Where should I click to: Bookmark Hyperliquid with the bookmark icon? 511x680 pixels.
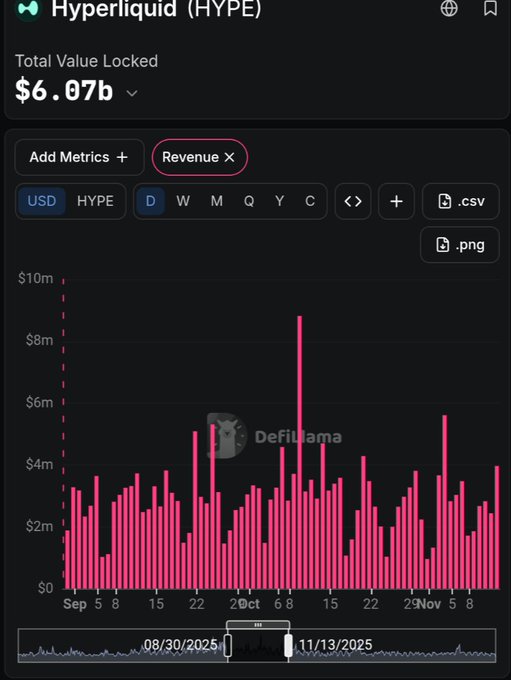pyautogui.click(x=491, y=8)
